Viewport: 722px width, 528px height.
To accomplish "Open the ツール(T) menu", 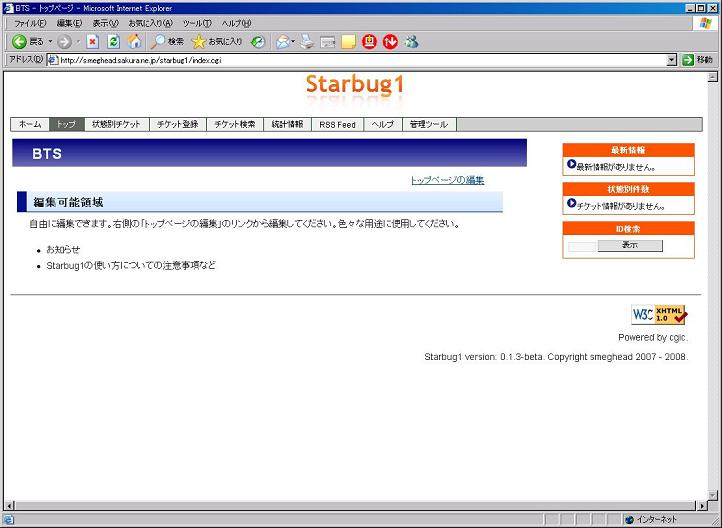I will pyautogui.click(x=197, y=23).
